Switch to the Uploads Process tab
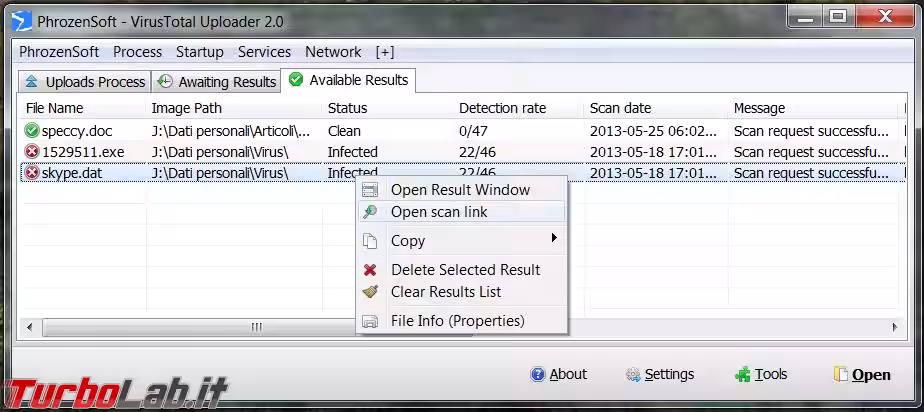924x412 pixels. click(x=85, y=82)
